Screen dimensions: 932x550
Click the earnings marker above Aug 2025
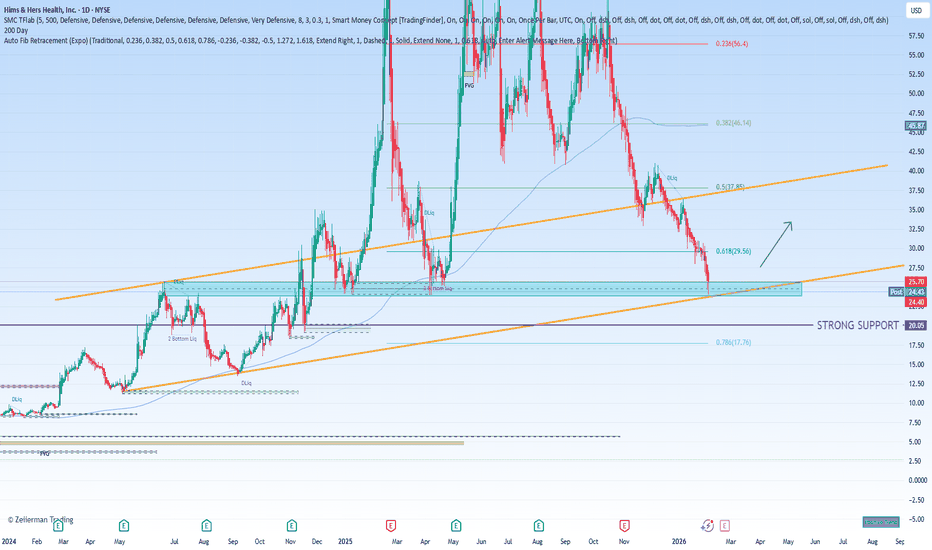click(539, 526)
